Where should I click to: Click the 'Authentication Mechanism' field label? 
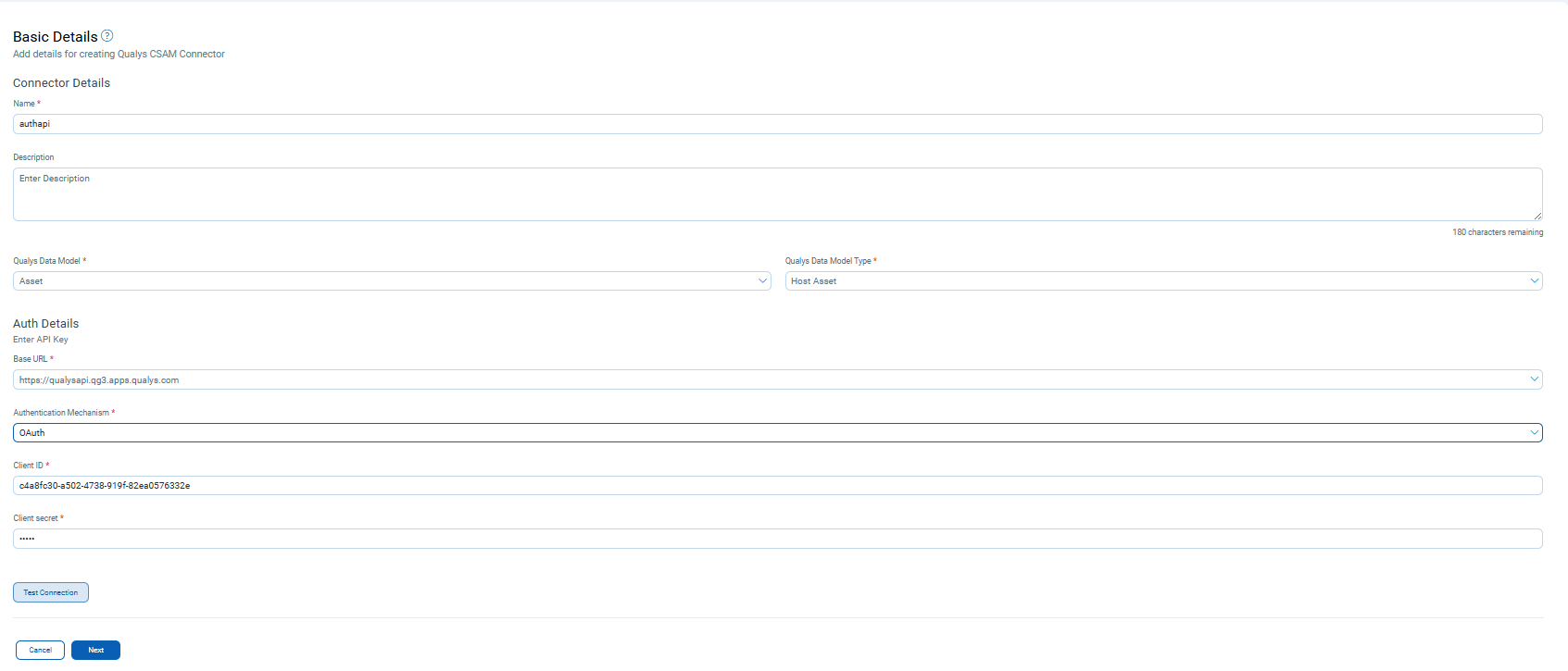coord(61,413)
